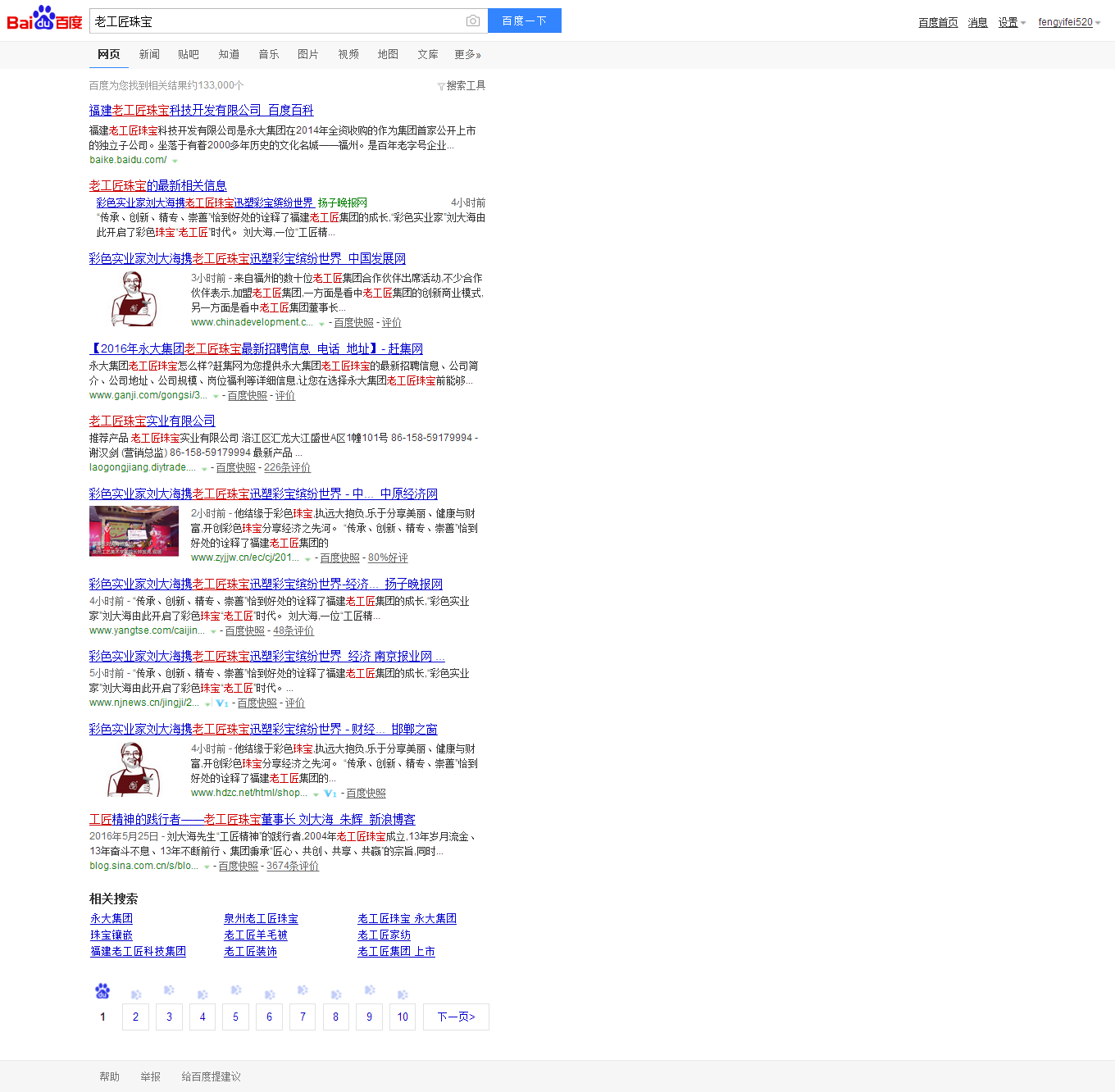1115x1092 pixels.
Task: Open the 赶集网 recruitment info result
Action: [257, 348]
